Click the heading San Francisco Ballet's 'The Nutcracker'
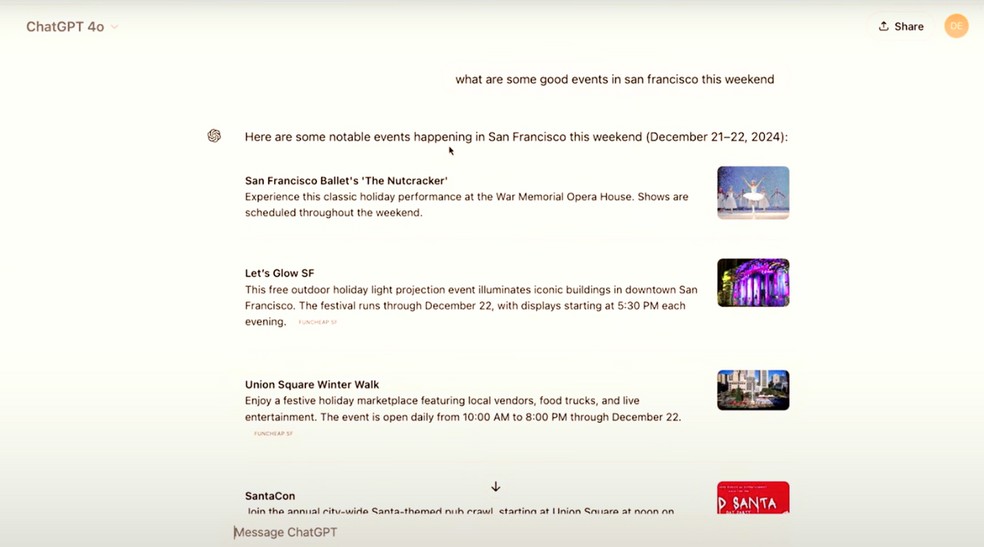The height and width of the screenshot is (547, 984). [346, 181]
